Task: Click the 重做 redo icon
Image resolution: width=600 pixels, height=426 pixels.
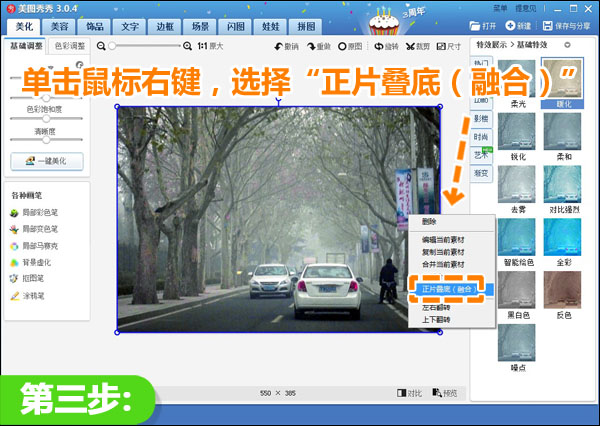Action: pos(311,47)
